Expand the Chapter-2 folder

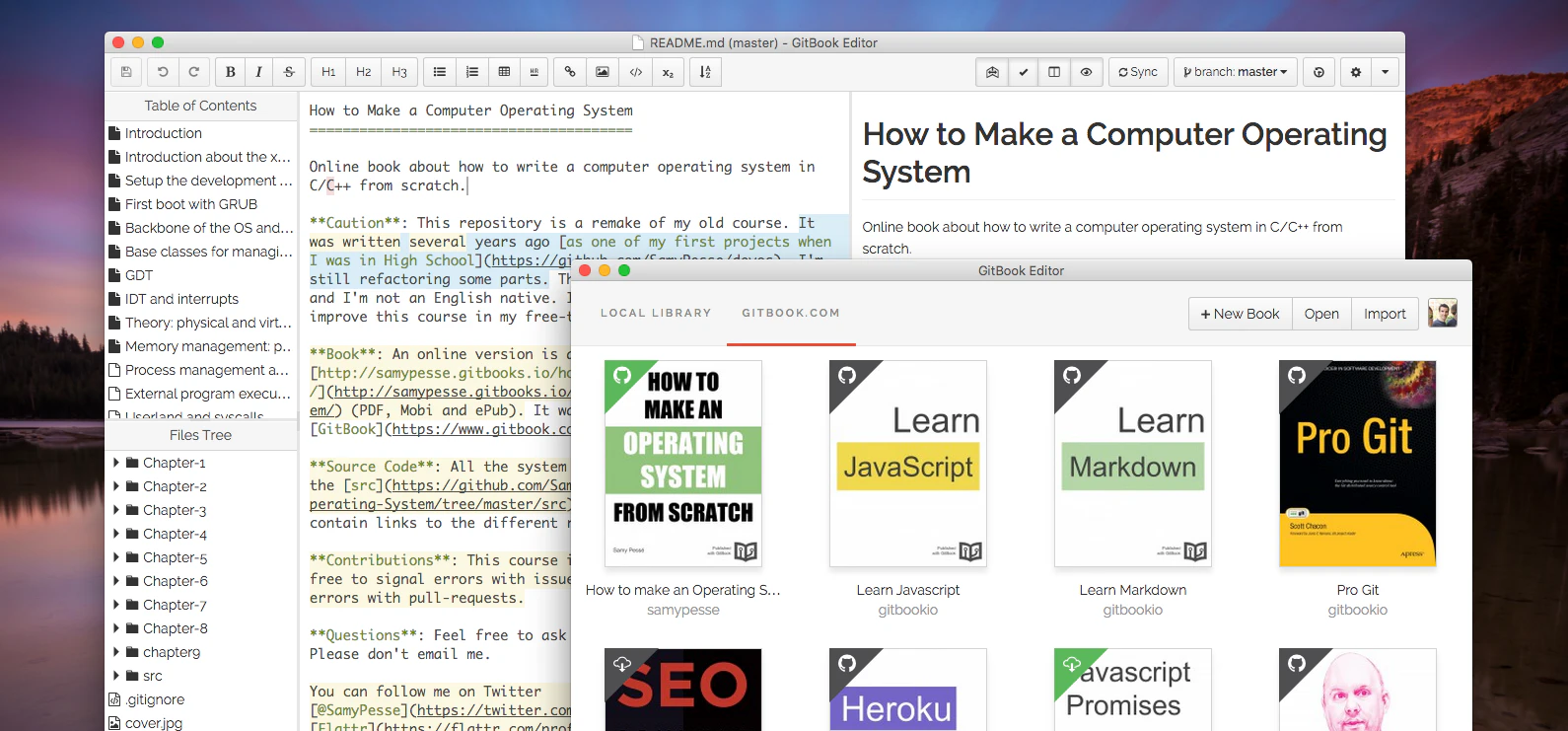(116, 486)
